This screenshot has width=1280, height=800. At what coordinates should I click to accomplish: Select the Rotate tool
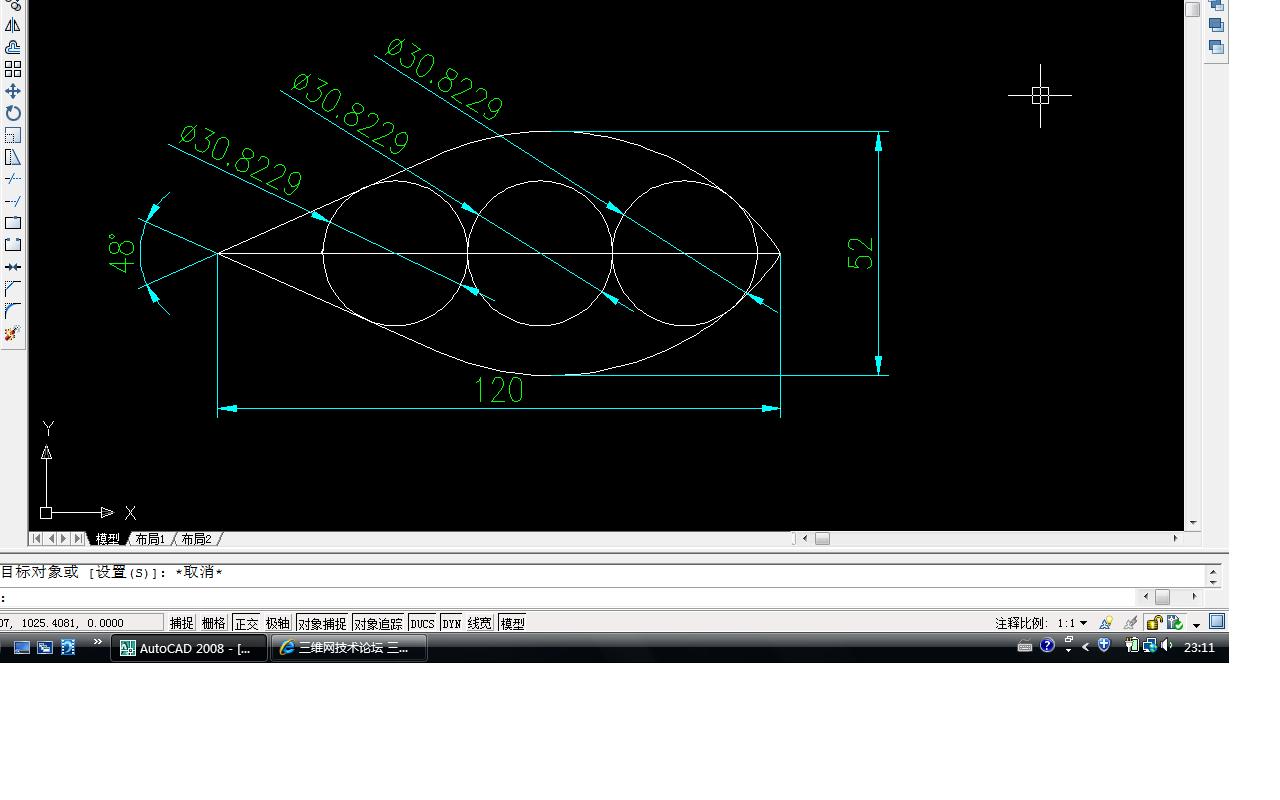[x=13, y=113]
